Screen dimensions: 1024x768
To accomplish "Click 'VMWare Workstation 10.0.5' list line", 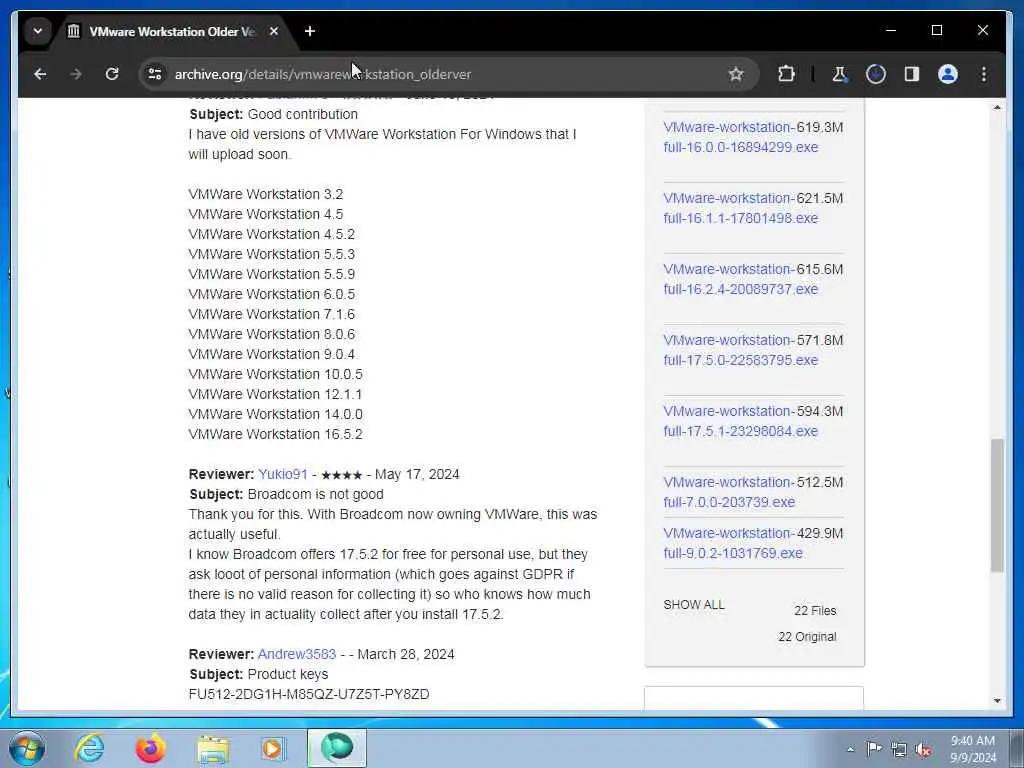I will click(276, 374).
